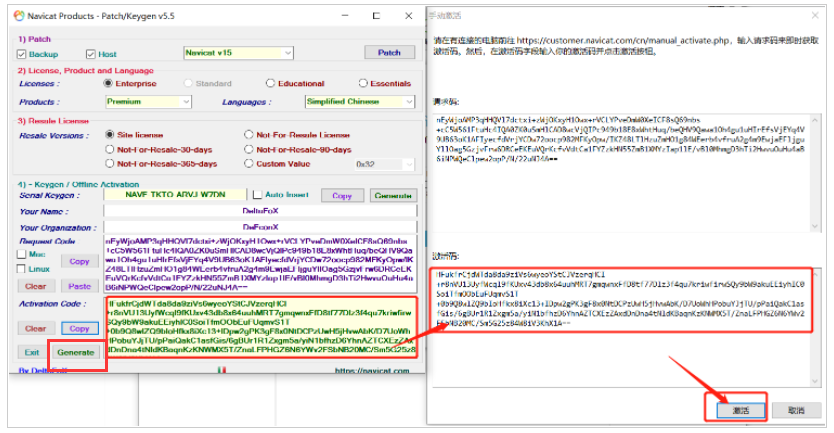Choose Not-For-Resale License radio button
This screenshot has width=834, height=433.
(248, 135)
